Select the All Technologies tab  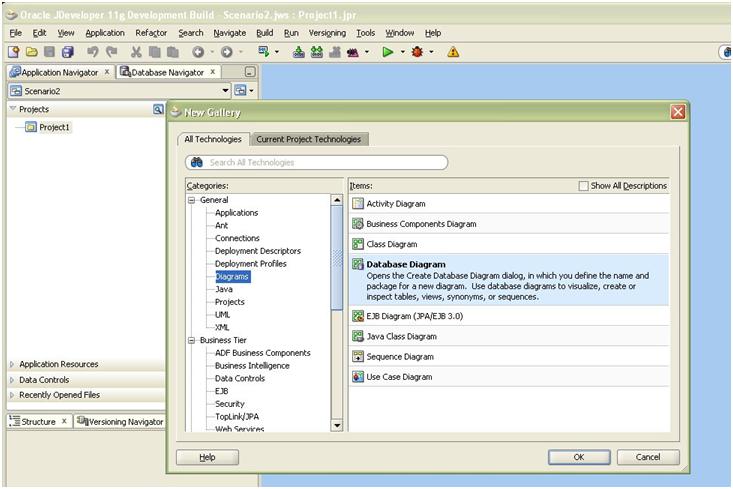[x=213, y=139]
